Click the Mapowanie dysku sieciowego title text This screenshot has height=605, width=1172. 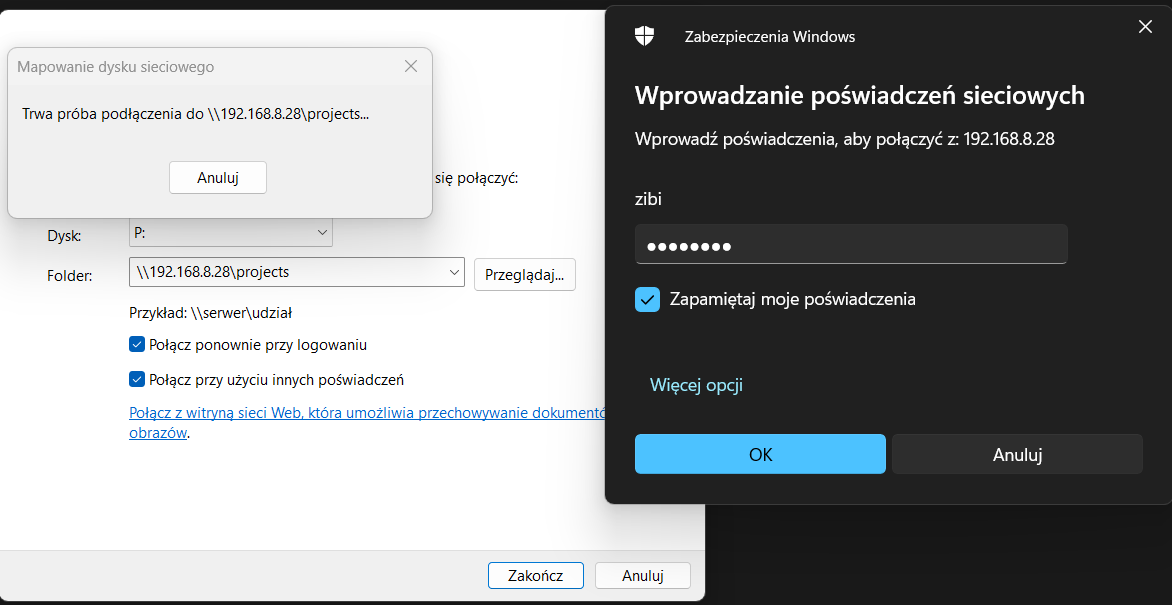click(x=116, y=67)
